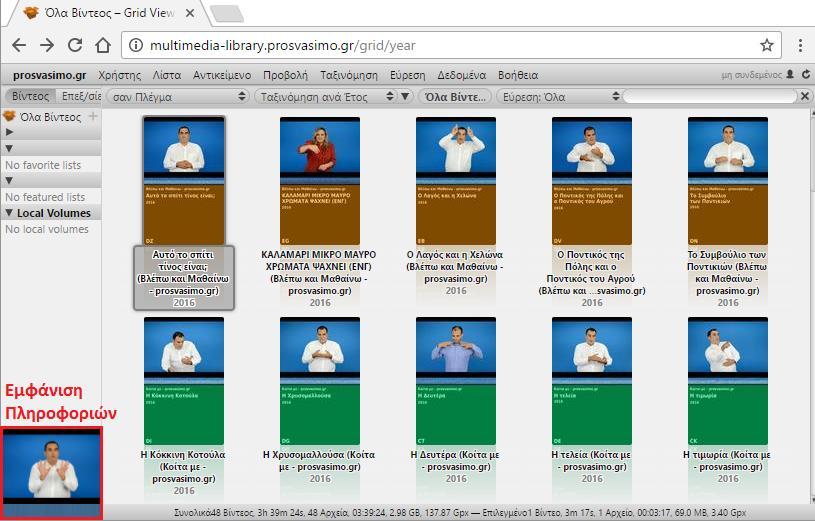Select 'ΚΑΛΑΜΑΡΙ ΜΙΚΡΟ ΜΑΥΡΟ' video thumbnail

[x=320, y=180]
